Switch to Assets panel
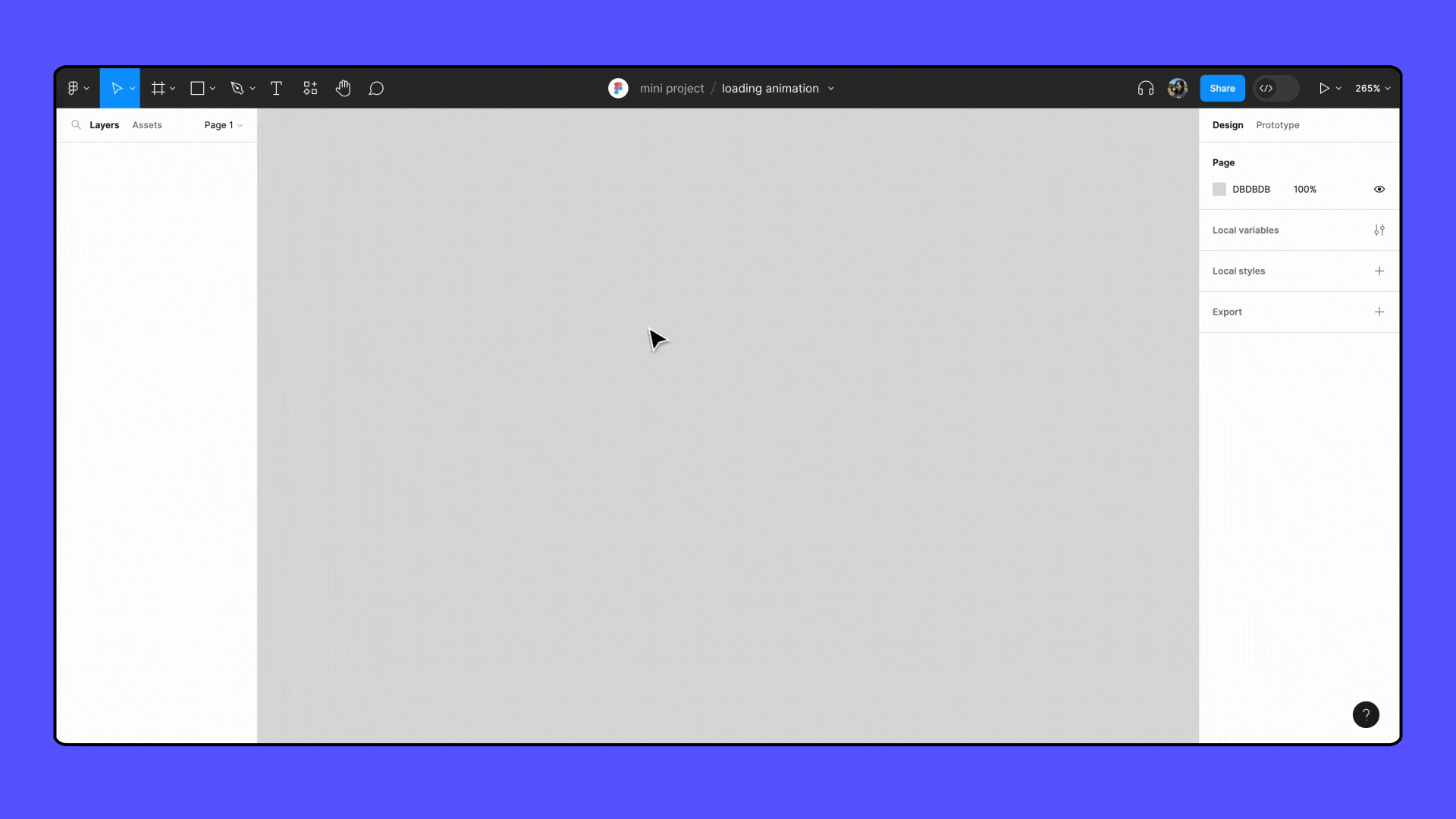 pos(147,124)
